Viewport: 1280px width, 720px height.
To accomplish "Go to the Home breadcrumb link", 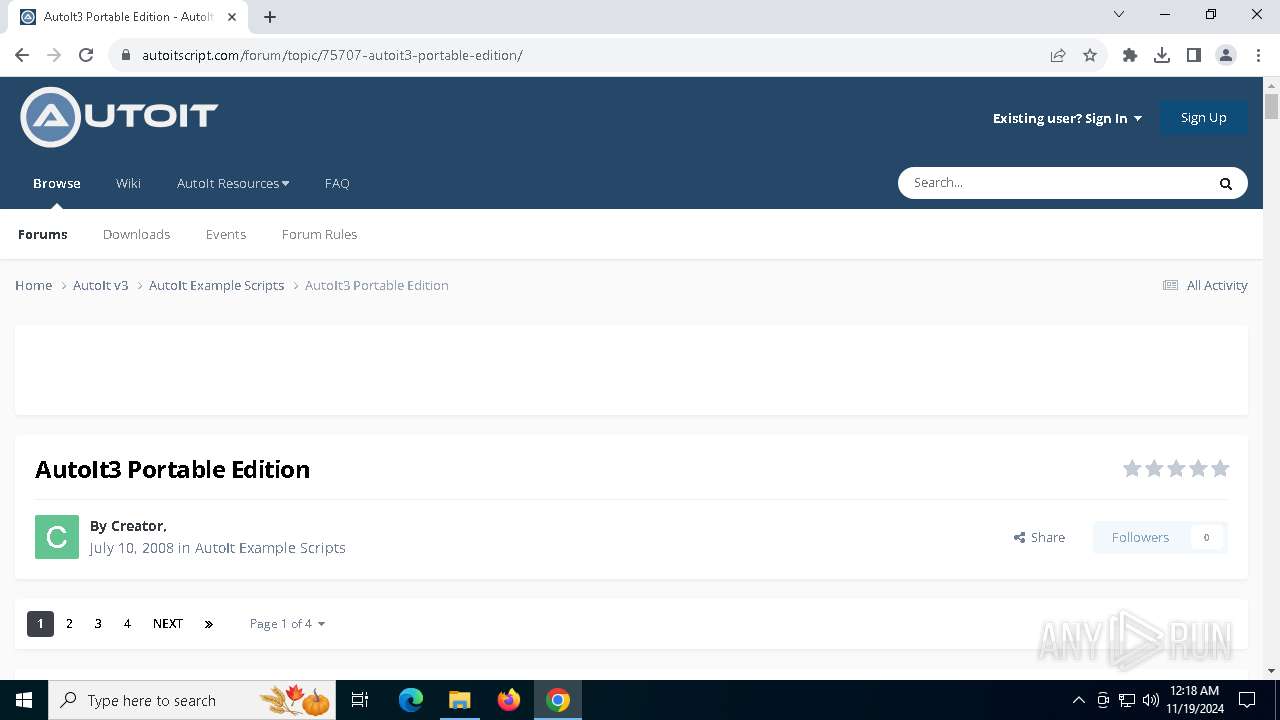I will 33,285.
